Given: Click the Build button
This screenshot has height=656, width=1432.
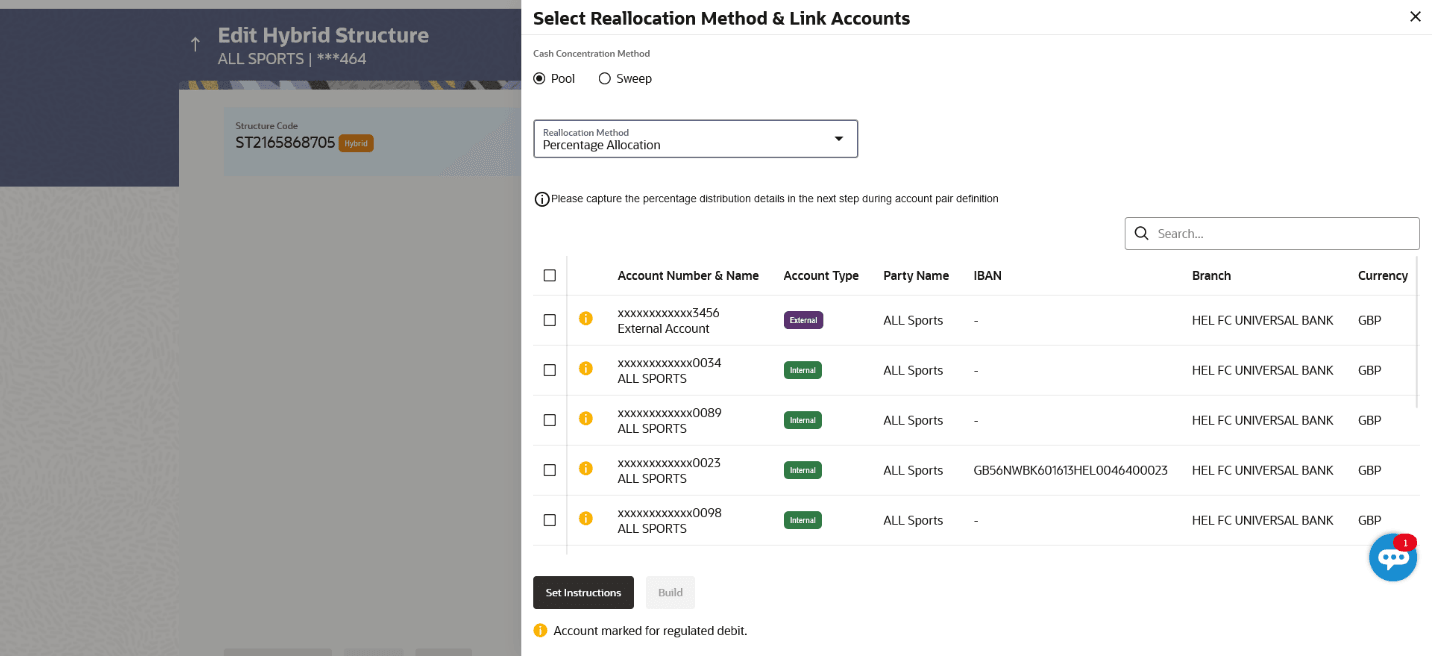Looking at the screenshot, I should (x=670, y=593).
